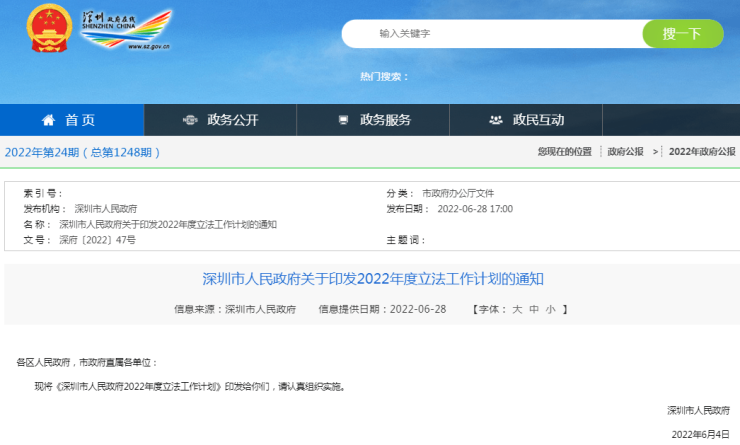Open the 政民互动 navigation tab
740x445 pixels.
tap(526, 120)
